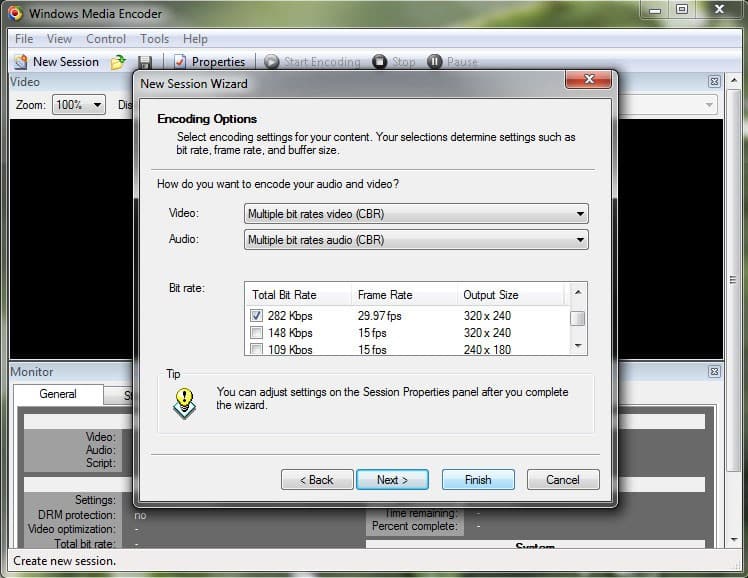Image resolution: width=748 pixels, height=578 pixels.
Task: Click the Windows Media Encoder title bar icon
Action: (15, 13)
